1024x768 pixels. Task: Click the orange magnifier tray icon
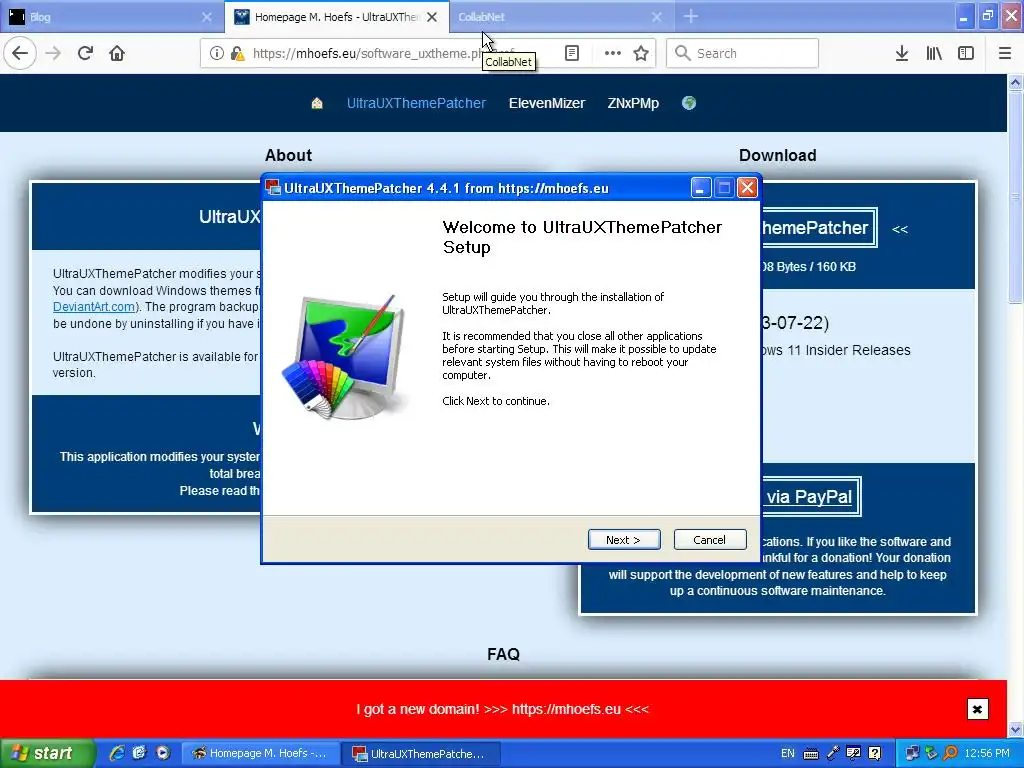tap(951, 754)
